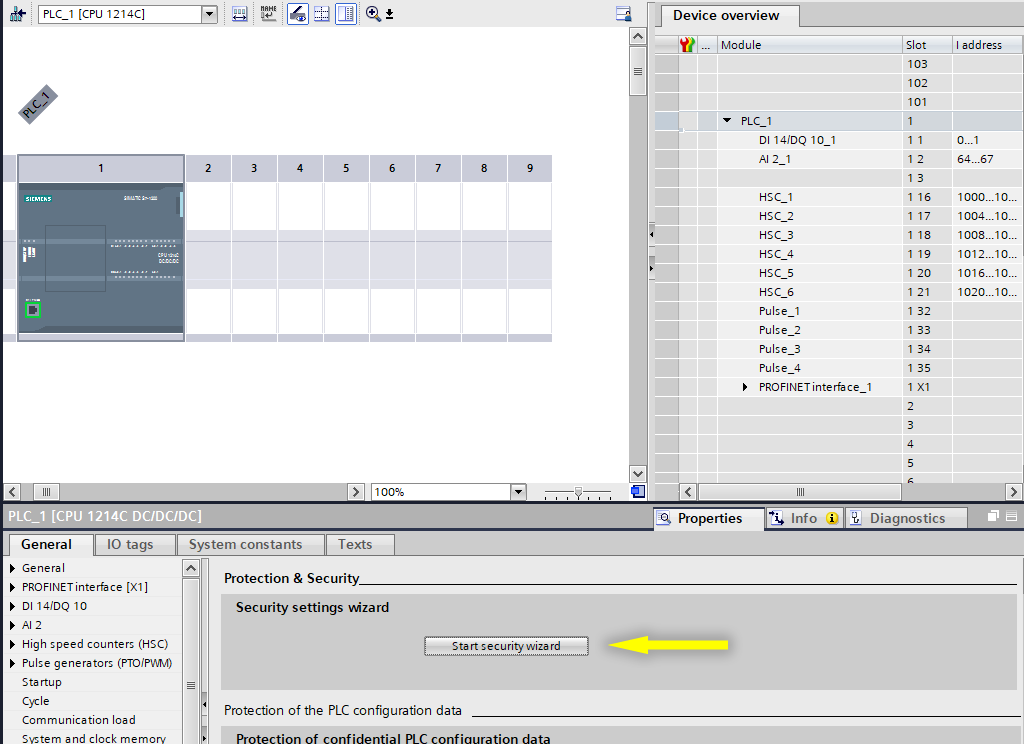Toggle the page break display icon

(x=321, y=14)
